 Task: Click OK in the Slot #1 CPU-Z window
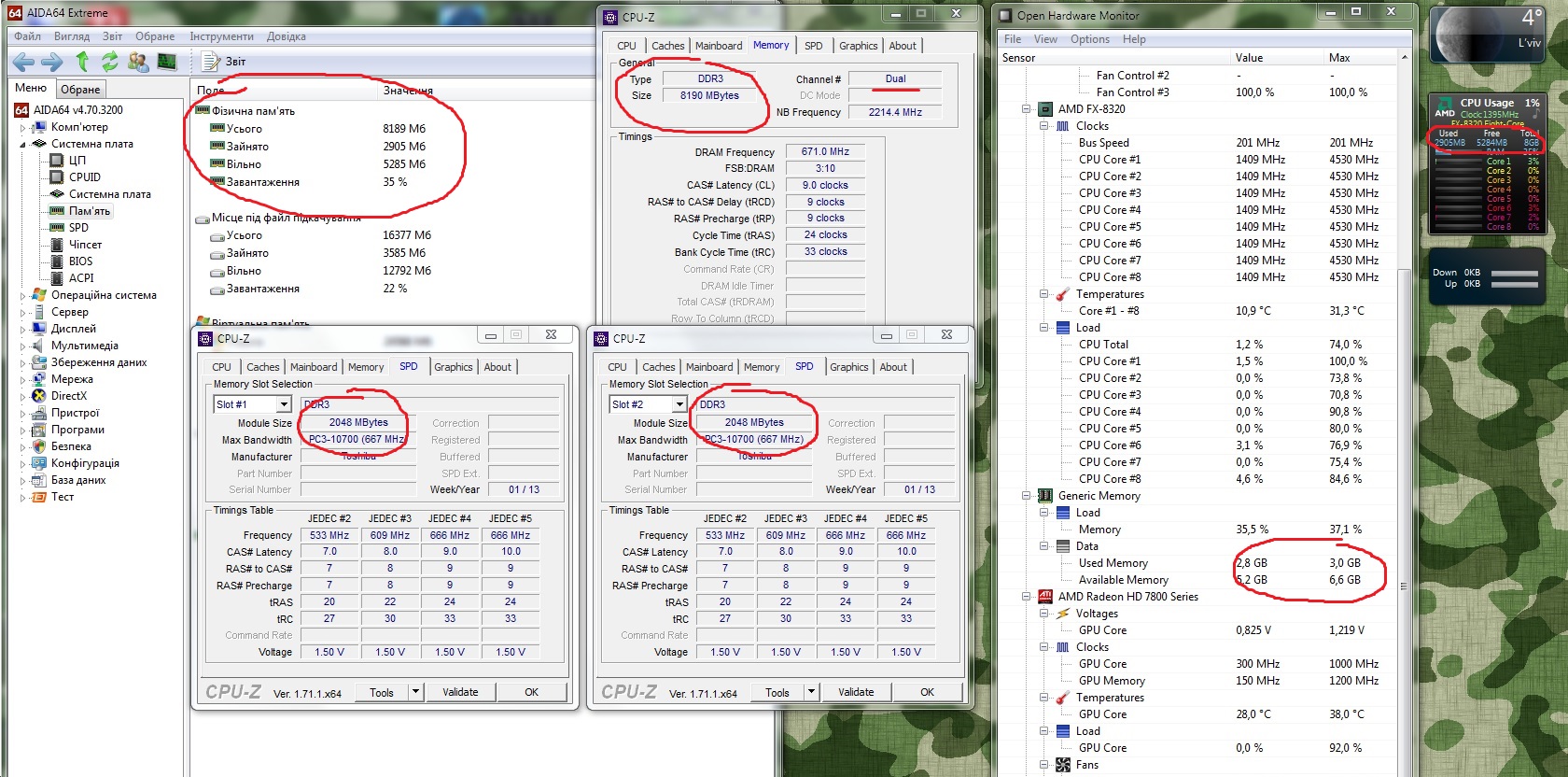(531, 692)
